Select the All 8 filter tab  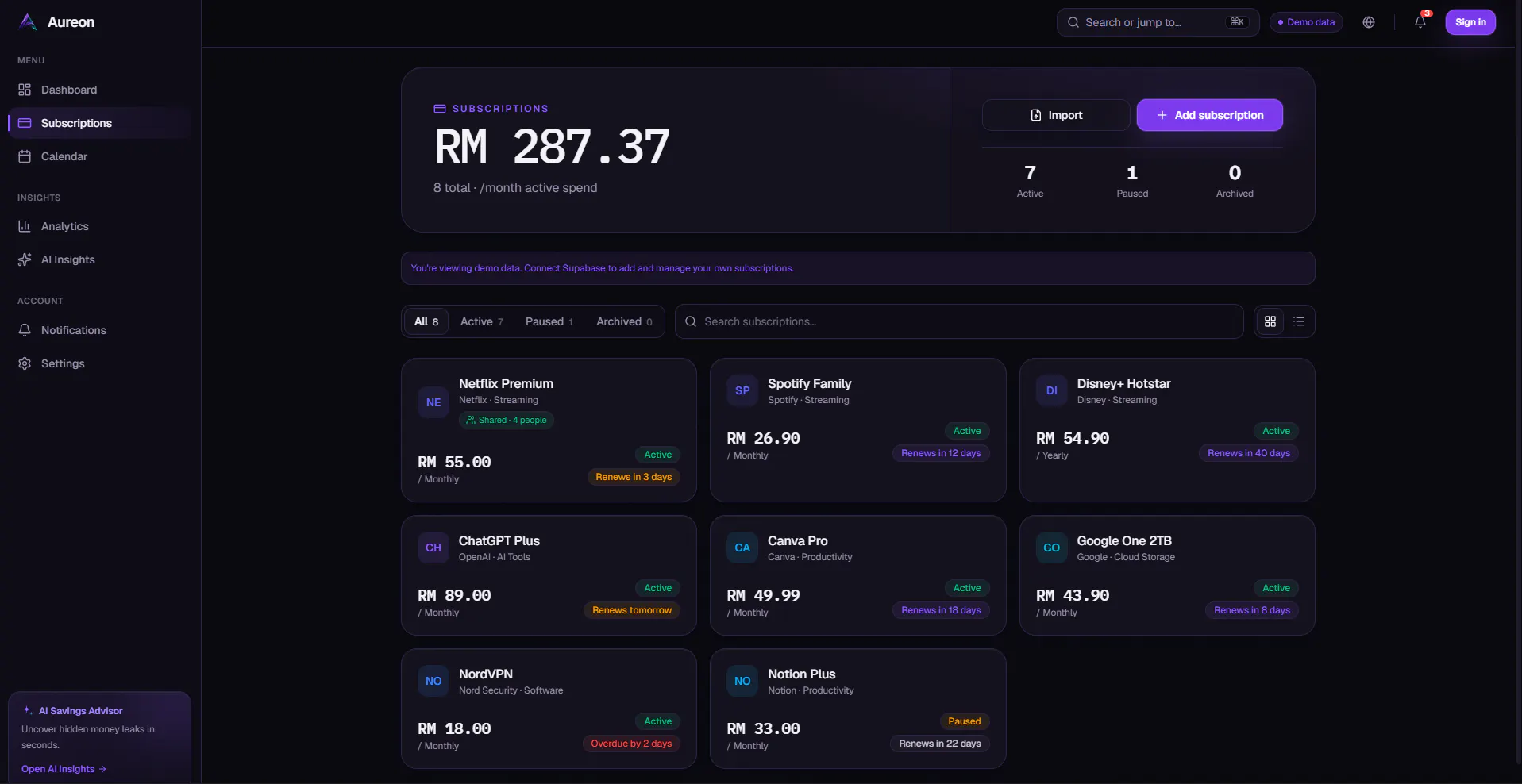[426, 321]
